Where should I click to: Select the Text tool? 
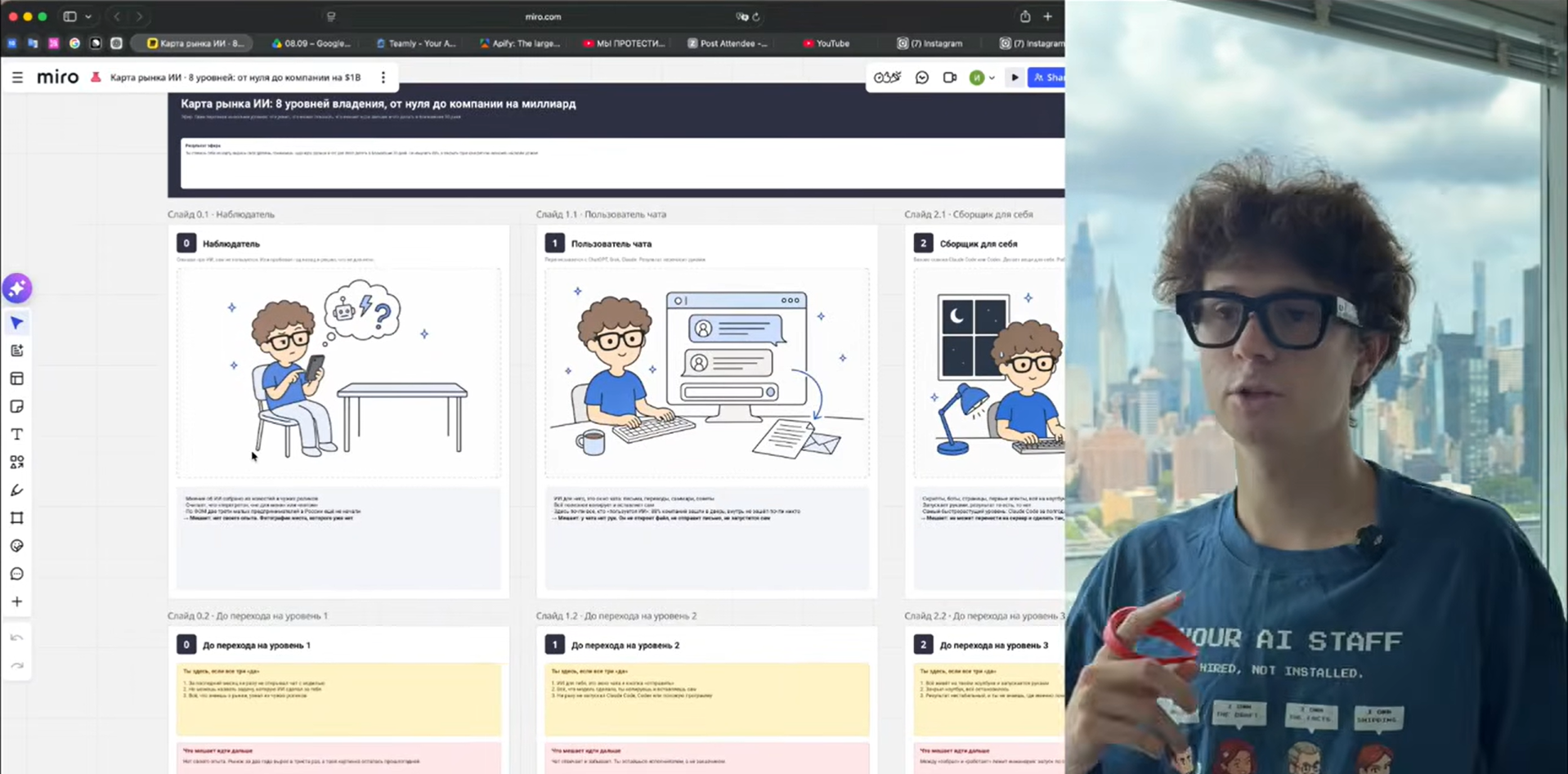coord(16,434)
